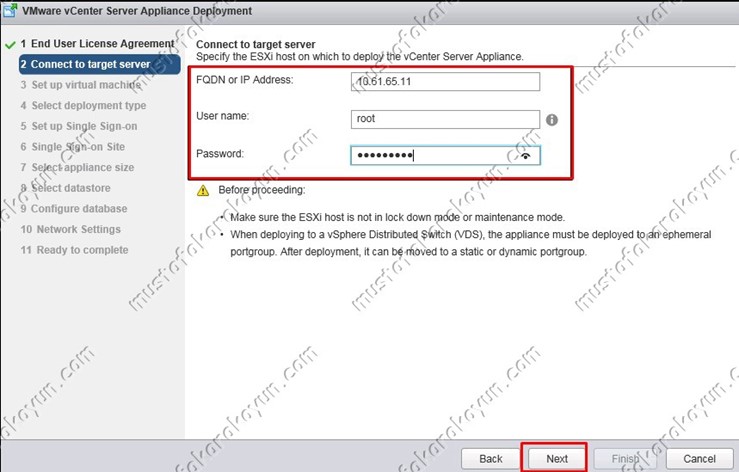Click the VMware installer title bar icon

pyautogui.click(x=9, y=10)
